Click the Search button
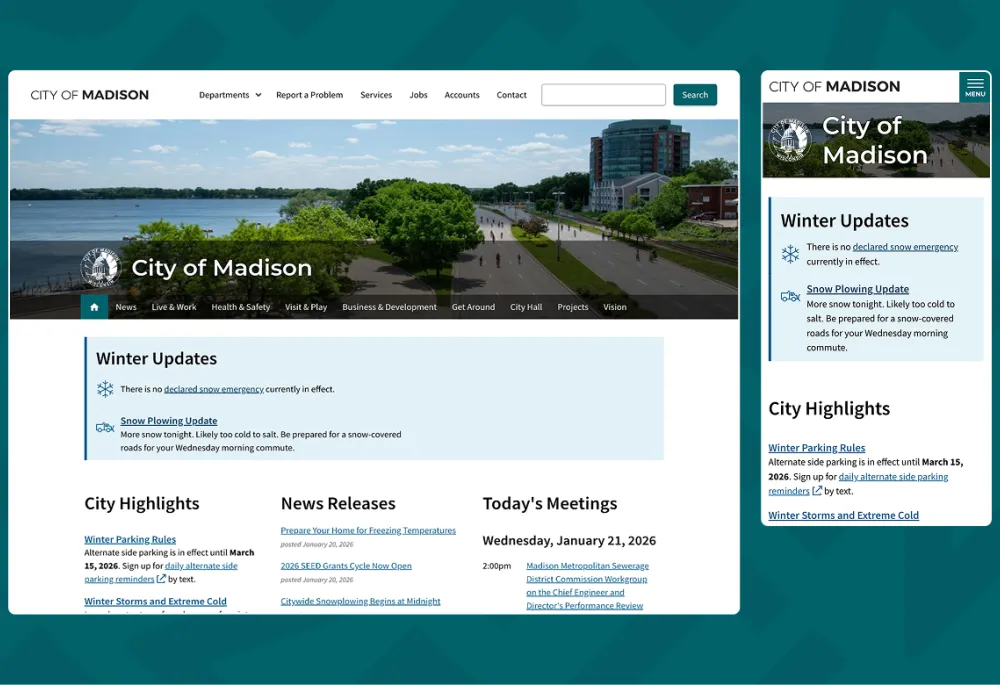The image size is (1000, 685). coord(695,95)
